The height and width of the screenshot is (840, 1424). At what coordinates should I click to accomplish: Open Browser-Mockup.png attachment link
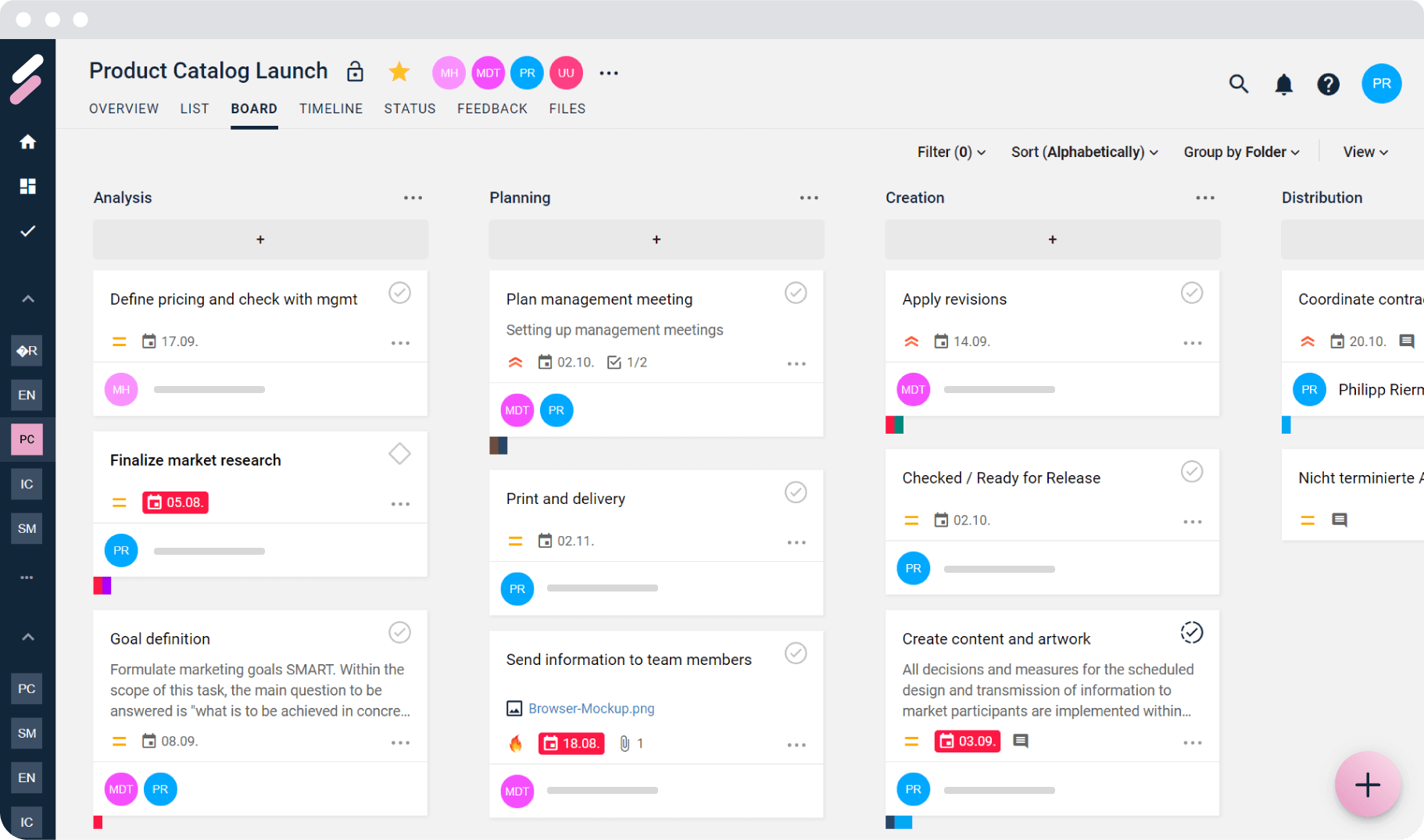tap(591, 709)
